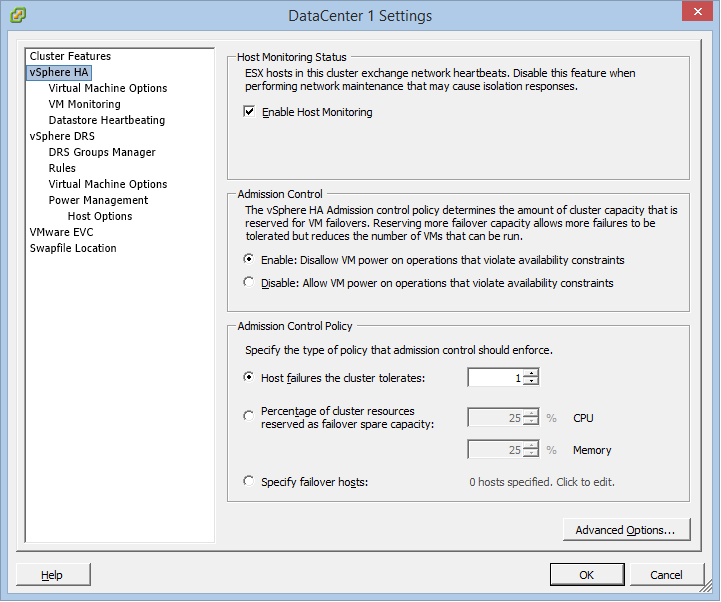The height and width of the screenshot is (602, 721).
Task: Click the vSphere client icon in title bar
Action: click(17, 15)
